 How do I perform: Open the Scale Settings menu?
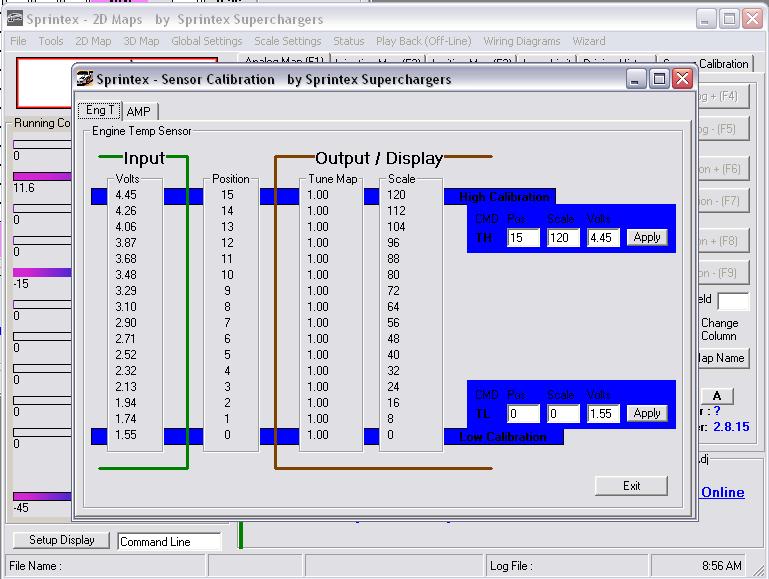287,41
